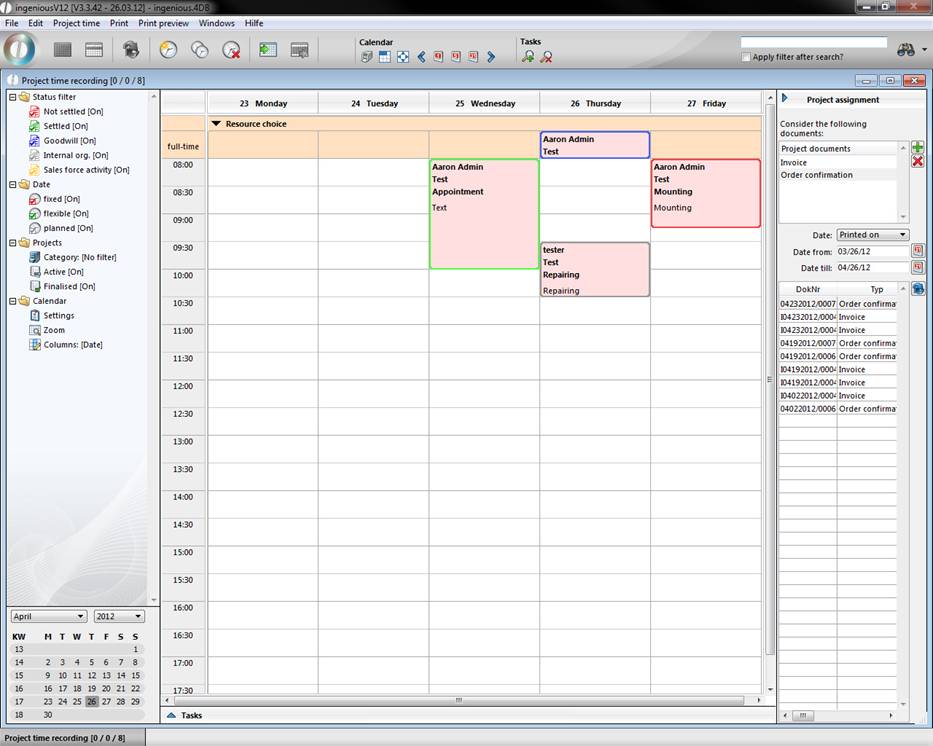
Task: Go to previous calendar period arrow
Action: [421, 57]
